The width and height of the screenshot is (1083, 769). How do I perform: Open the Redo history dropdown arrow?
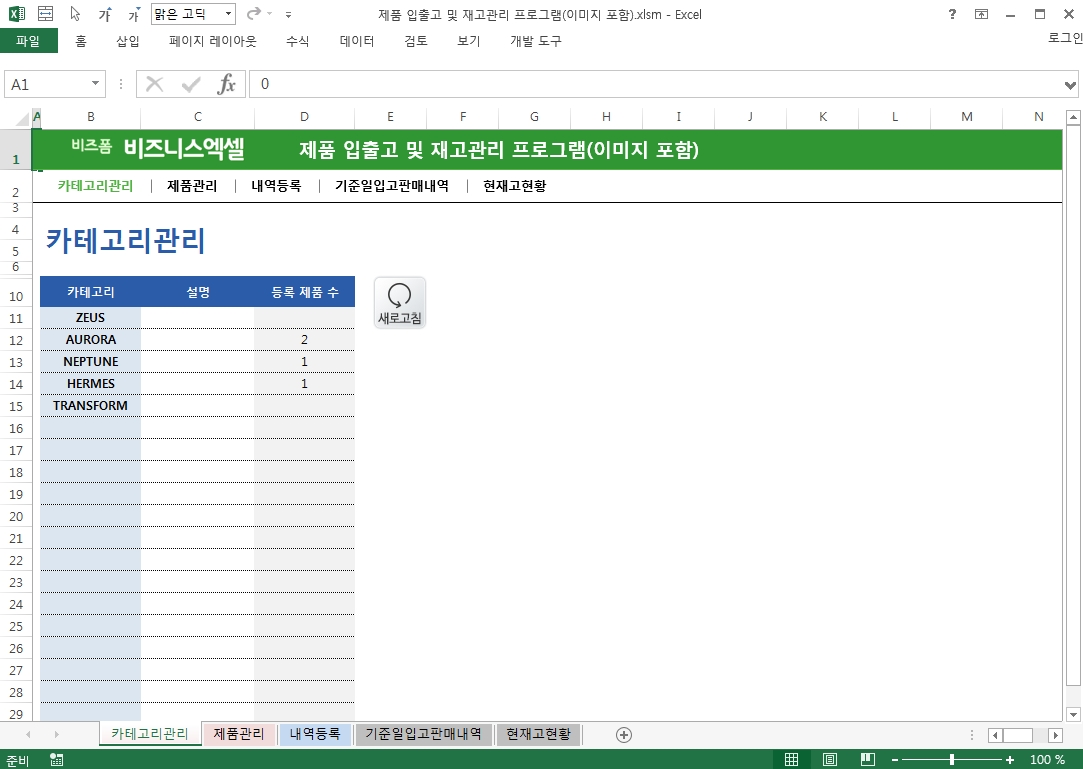[x=270, y=15]
